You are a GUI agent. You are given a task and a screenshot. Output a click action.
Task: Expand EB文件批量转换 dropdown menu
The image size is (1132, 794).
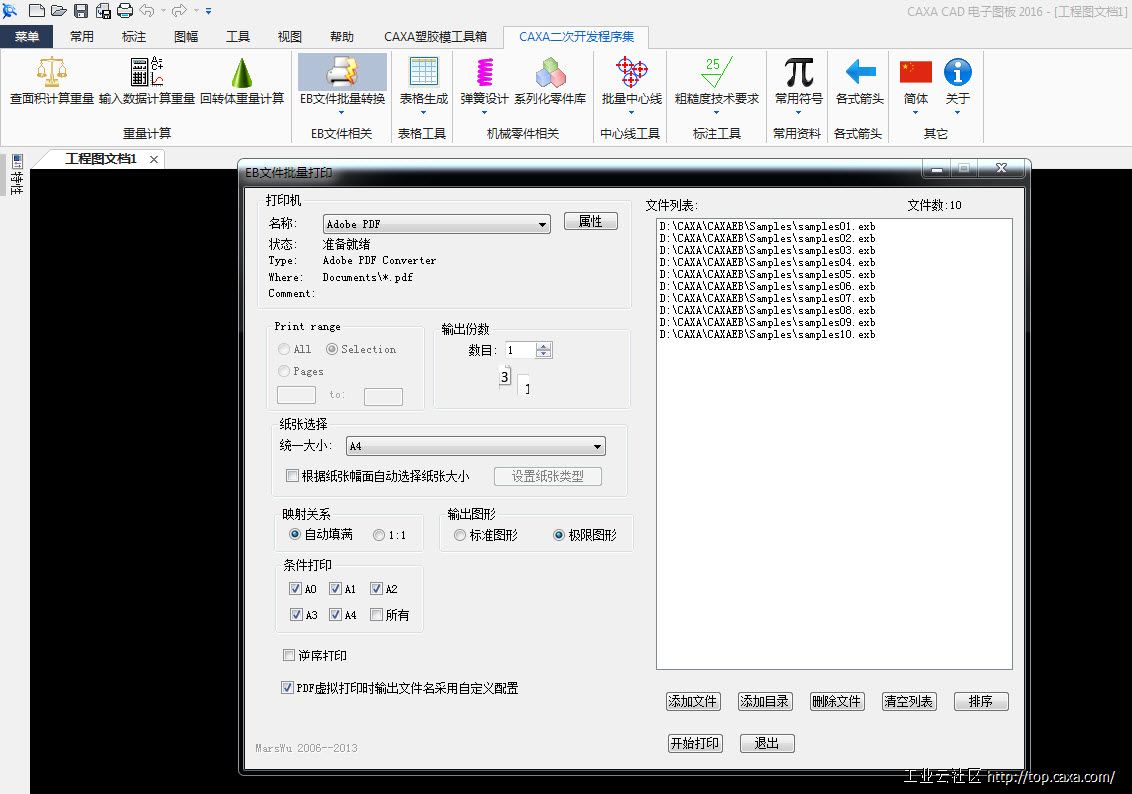(x=341, y=112)
